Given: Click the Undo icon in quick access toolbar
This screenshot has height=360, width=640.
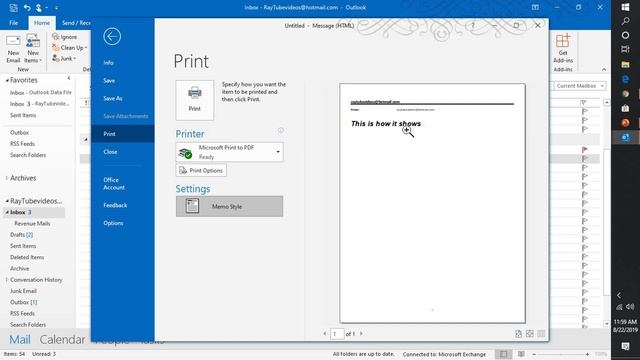Looking at the screenshot, I should [x=27, y=7].
